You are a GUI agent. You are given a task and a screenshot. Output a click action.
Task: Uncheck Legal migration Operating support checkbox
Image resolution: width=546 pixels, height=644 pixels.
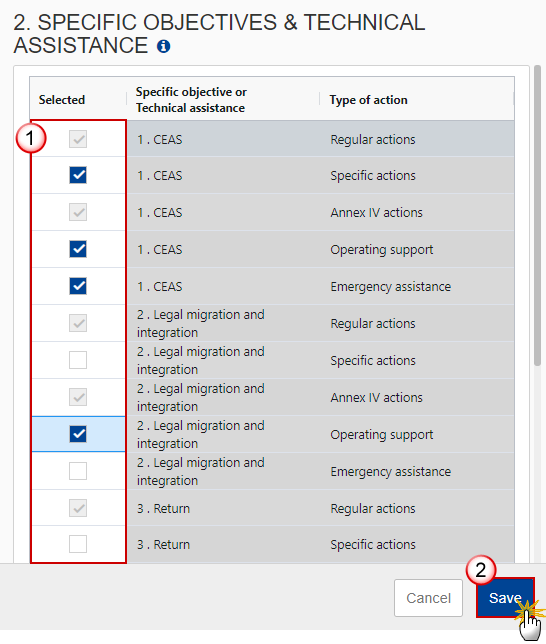tap(78, 434)
